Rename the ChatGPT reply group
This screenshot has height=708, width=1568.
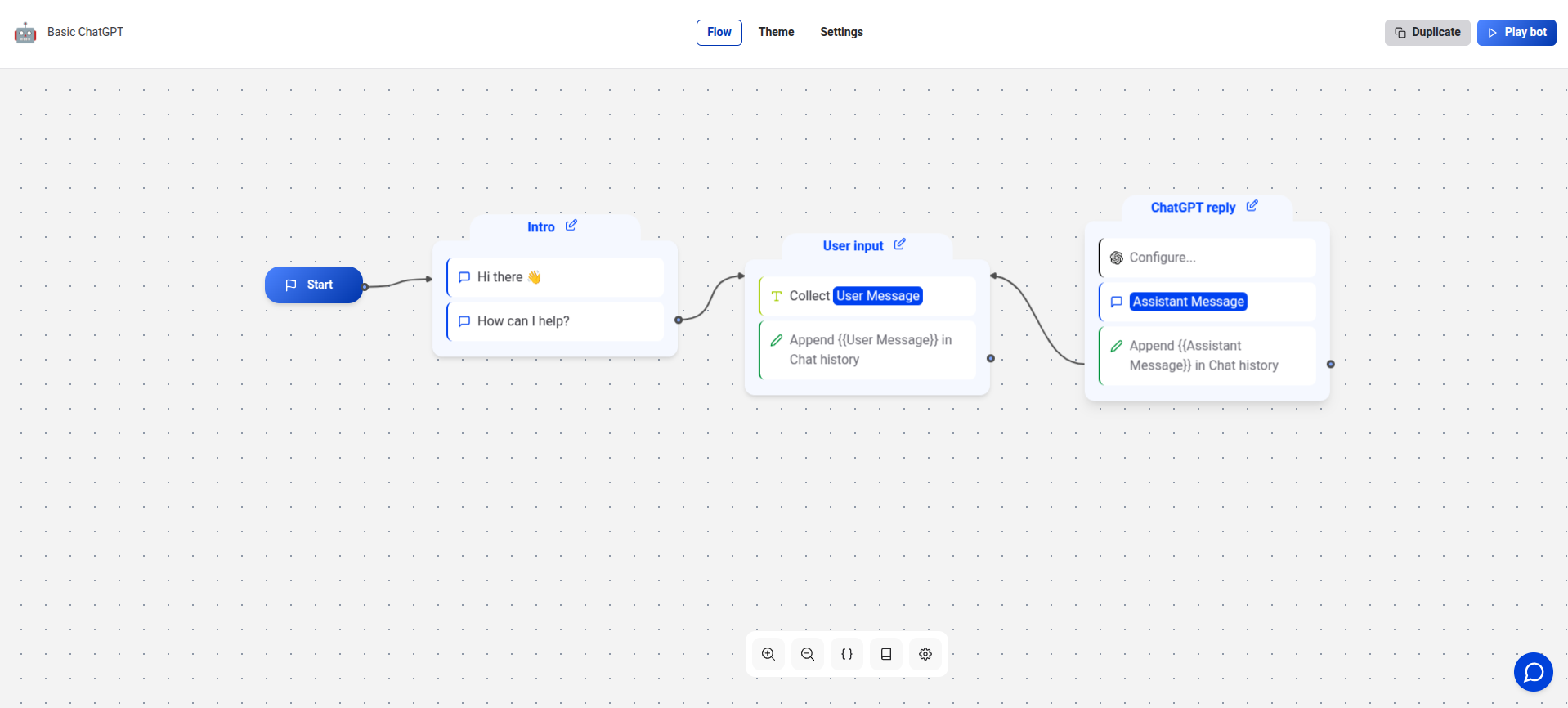[x=1252, y=206]
